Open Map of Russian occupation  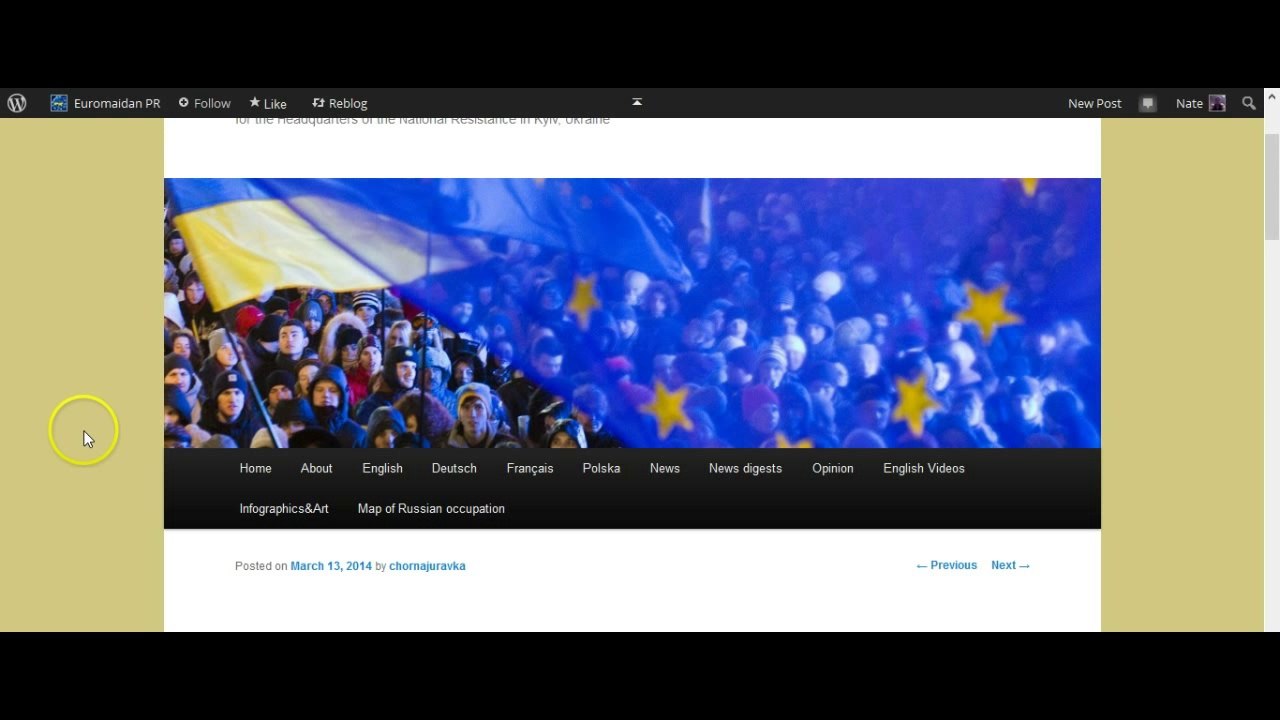point(431,508)
